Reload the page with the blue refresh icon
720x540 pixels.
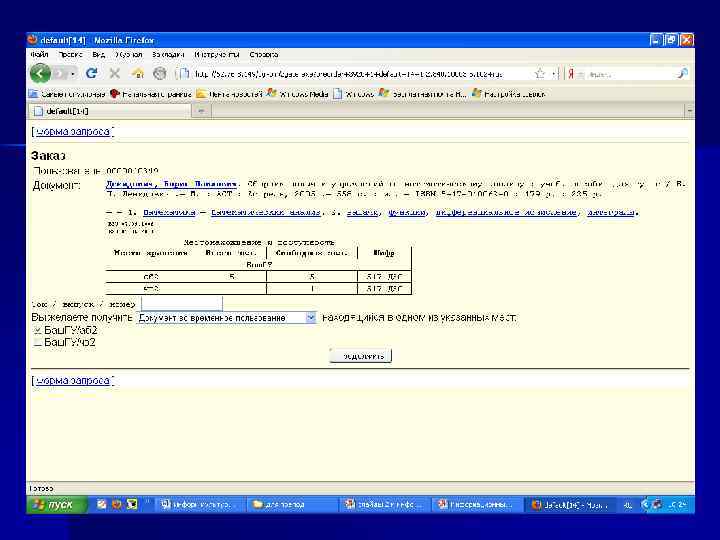91,73
